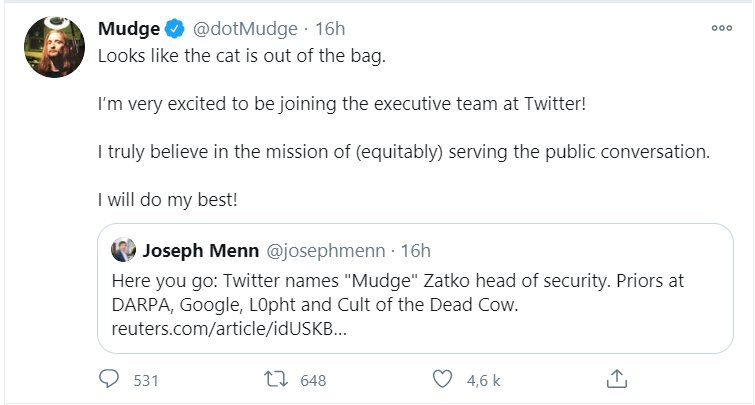Screen dimensions: 755x405
Task: Click the 648 retweets count
Action: (313, 380)
